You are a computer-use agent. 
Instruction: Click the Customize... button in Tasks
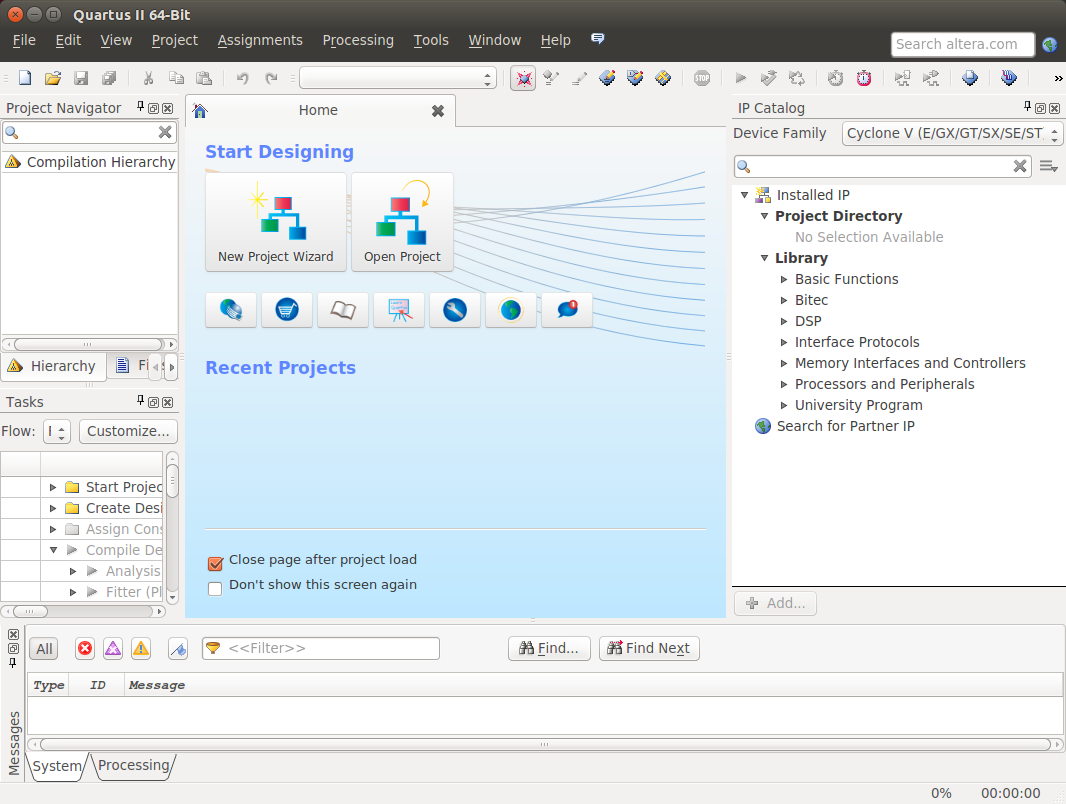128,431
